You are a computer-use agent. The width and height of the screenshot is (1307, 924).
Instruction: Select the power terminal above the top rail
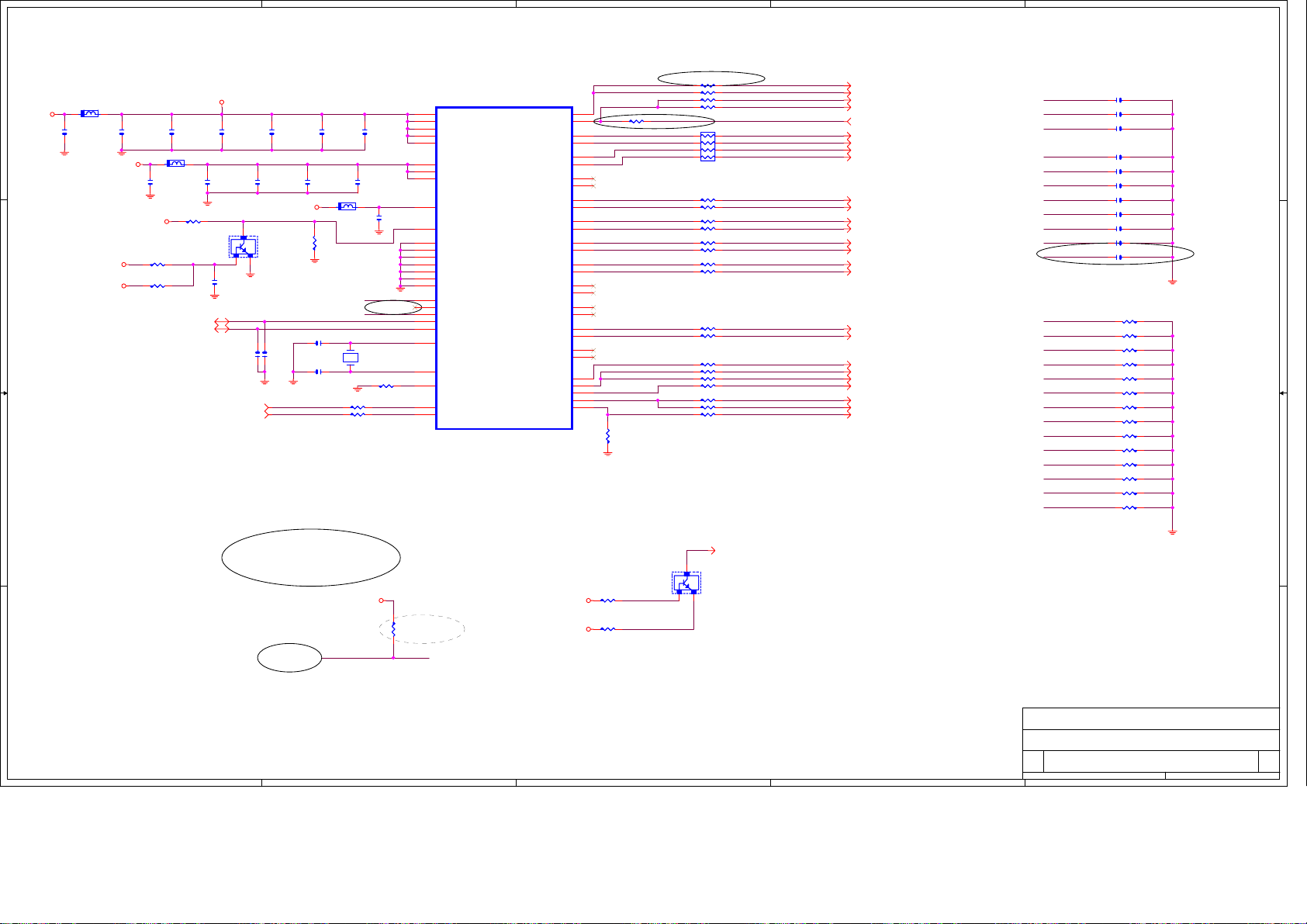point(222,102)
